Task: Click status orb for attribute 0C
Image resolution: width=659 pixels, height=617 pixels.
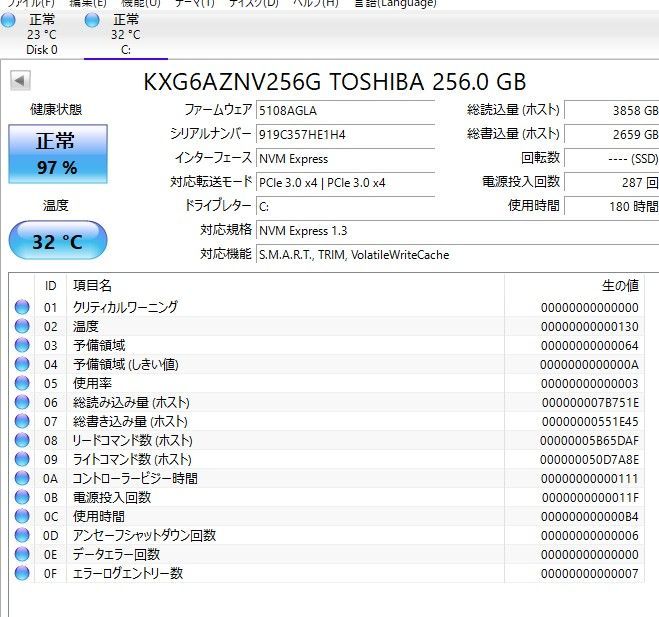Action: (x=22, y=516)
